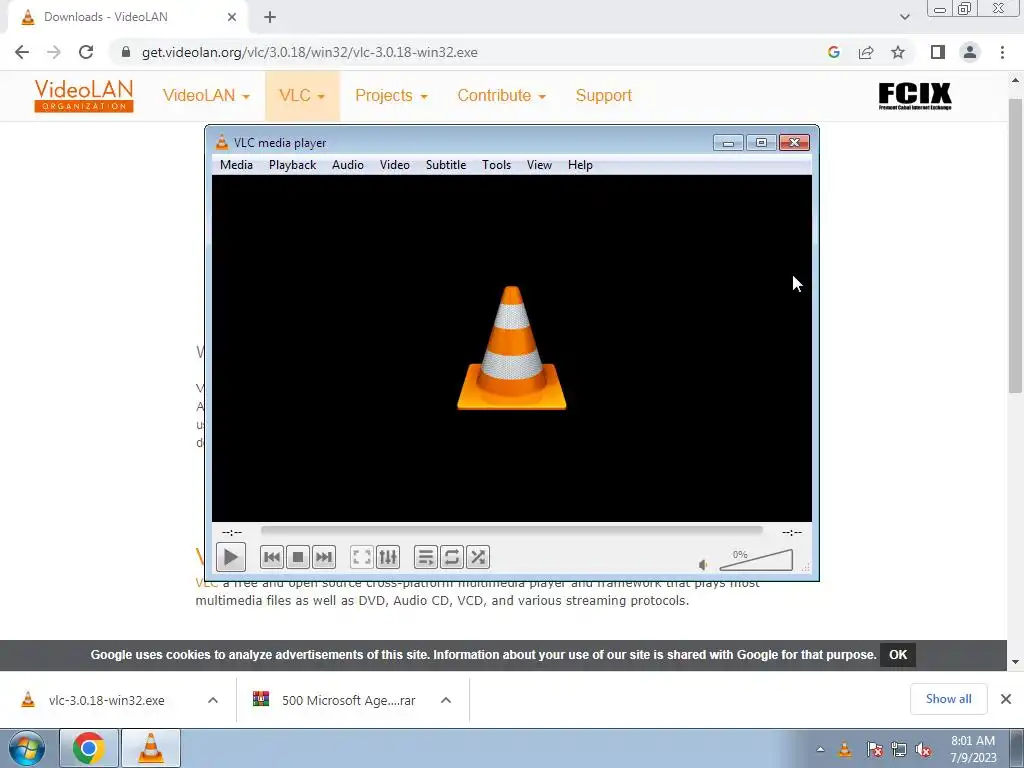Open the Support page link

pyautogui.click(x=603, y=95)
